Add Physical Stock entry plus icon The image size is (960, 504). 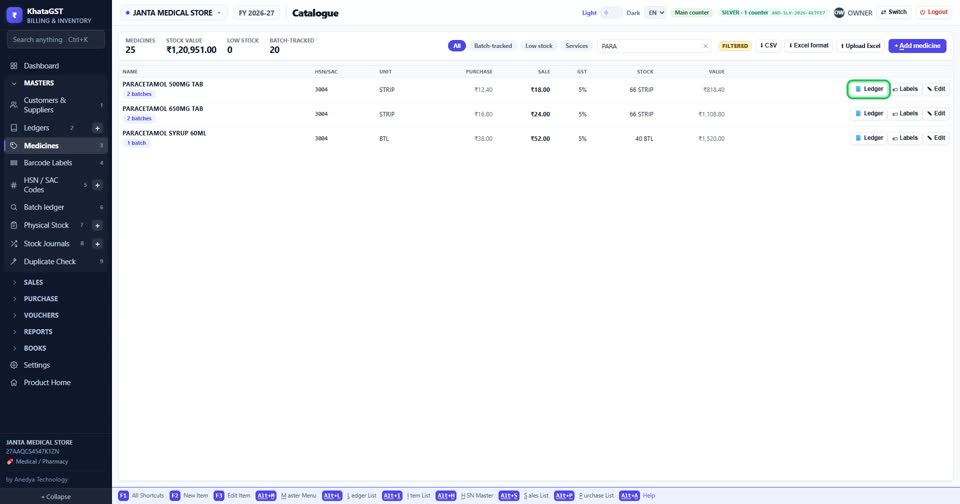(x=97, y=225)
